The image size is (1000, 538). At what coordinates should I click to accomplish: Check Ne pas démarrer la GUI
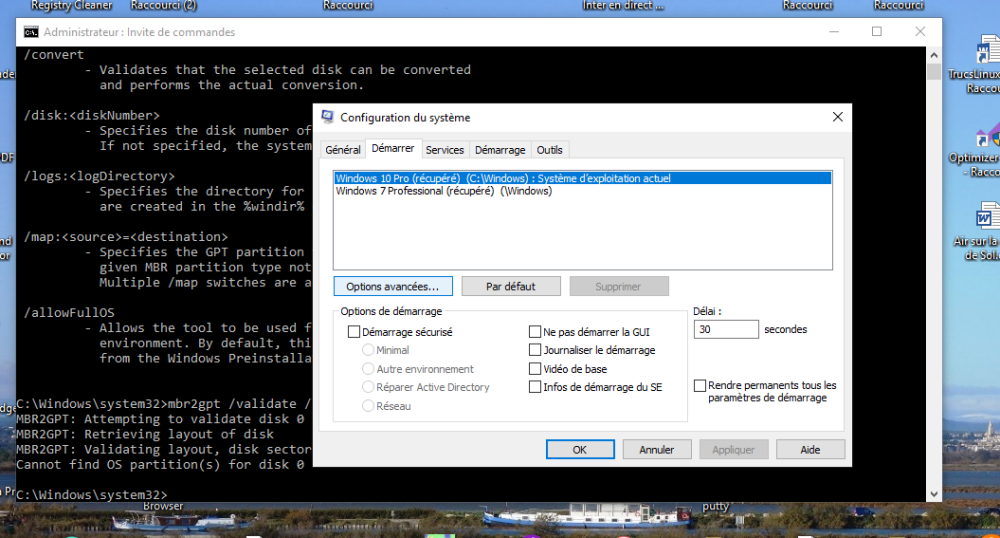pyautogui.click(x=535, y=332)
